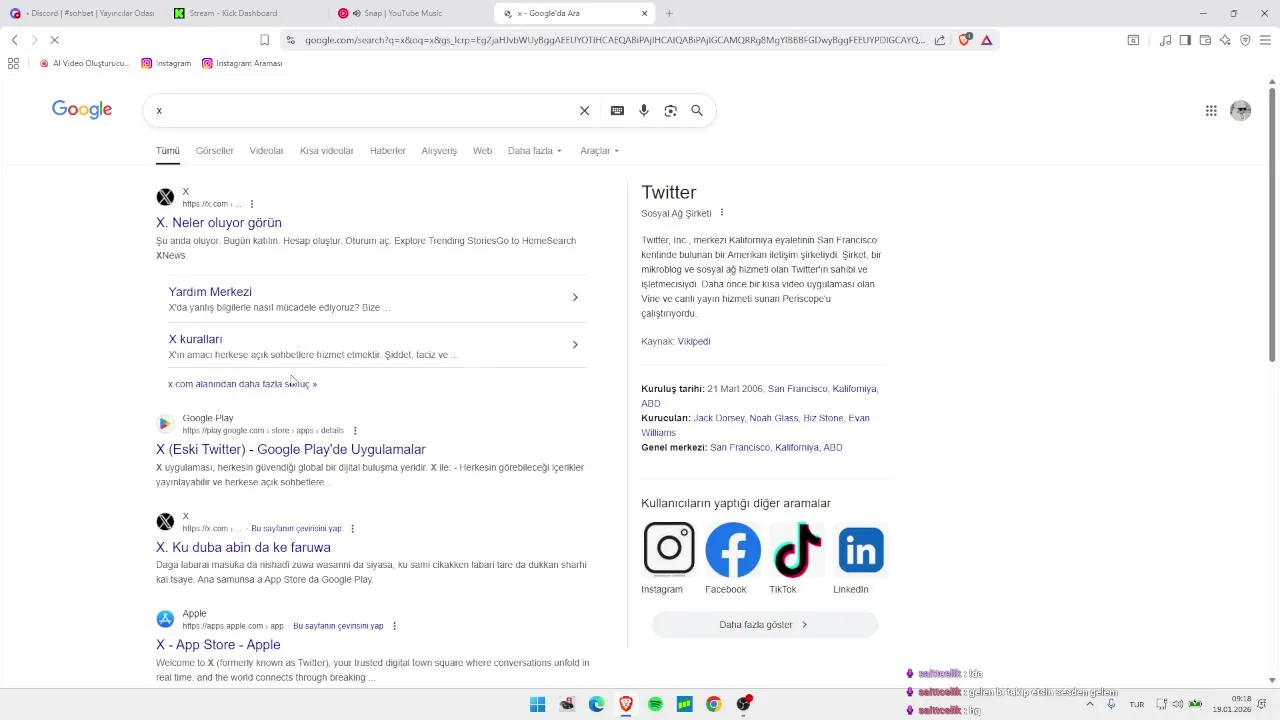Switch to the Web search tab
The width and height of the screenshot is (1280, 720).
(x=482, y=151)
